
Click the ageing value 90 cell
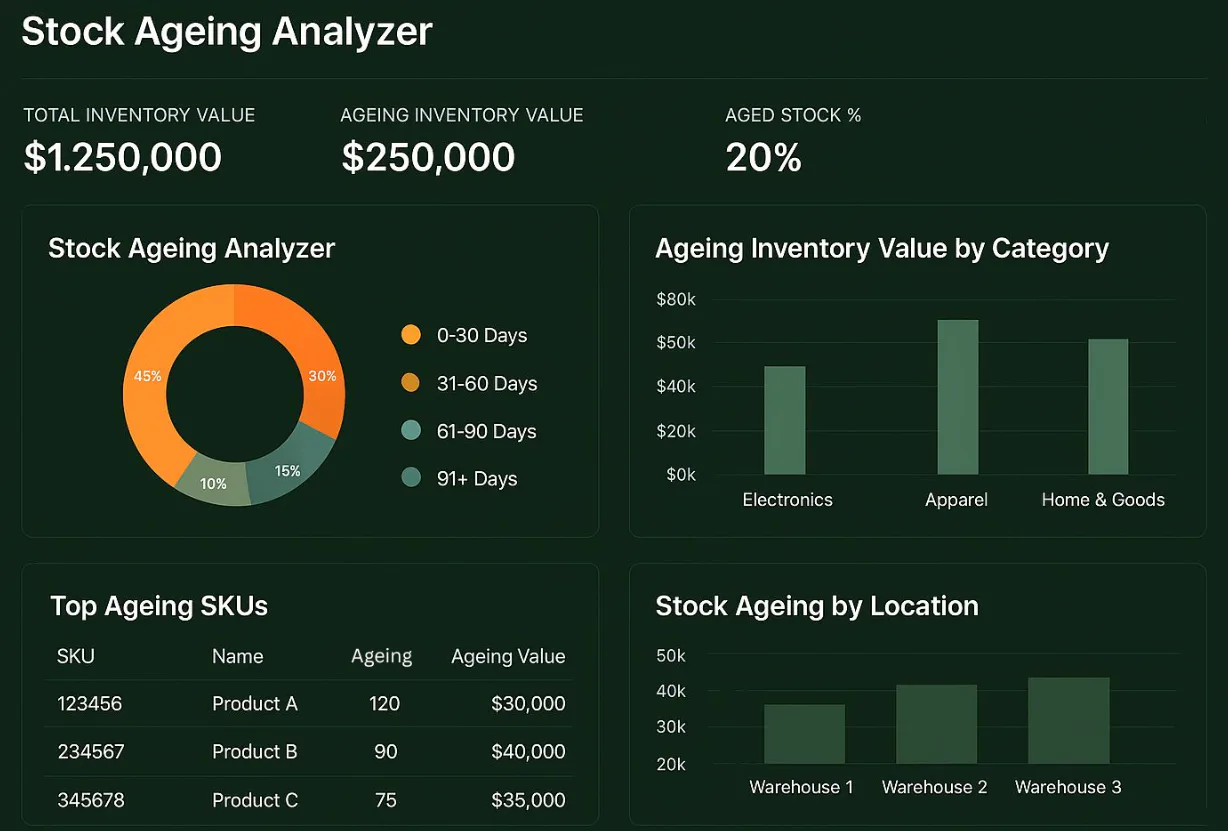coord(386,752)
